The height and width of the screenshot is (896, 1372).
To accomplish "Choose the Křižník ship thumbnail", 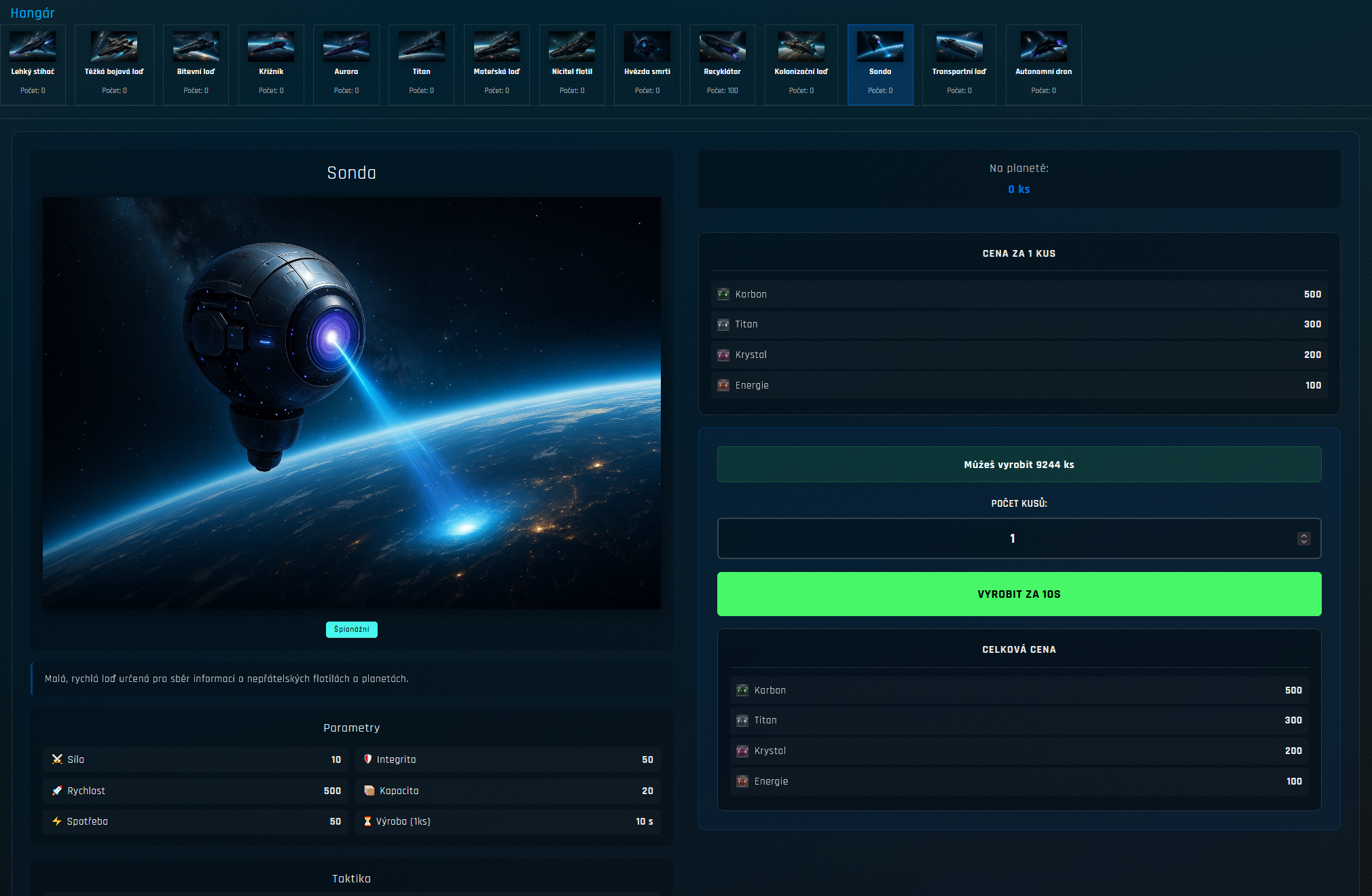I will [x=271, y=47].
